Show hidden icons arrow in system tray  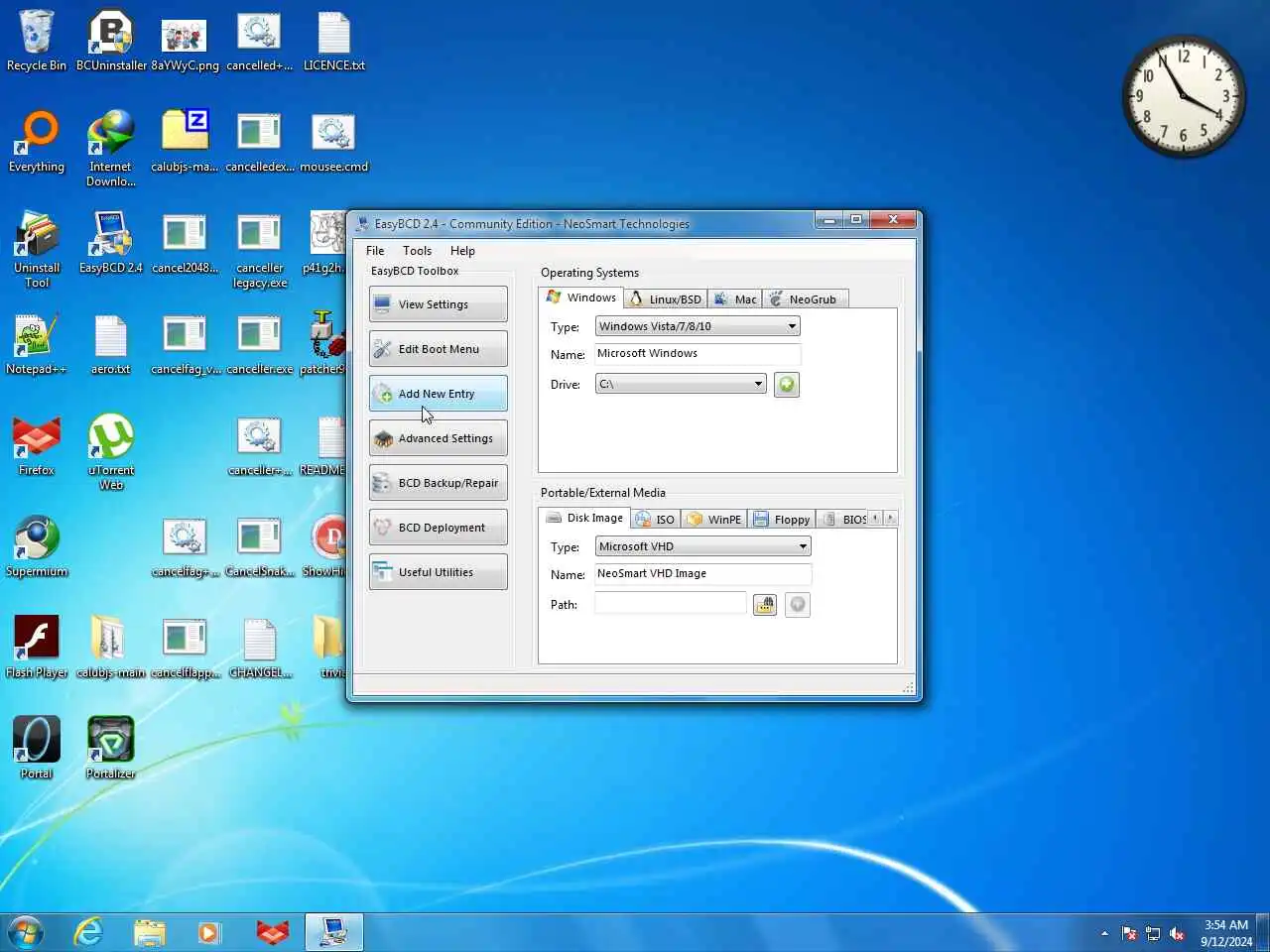(x=1104, y=933)
